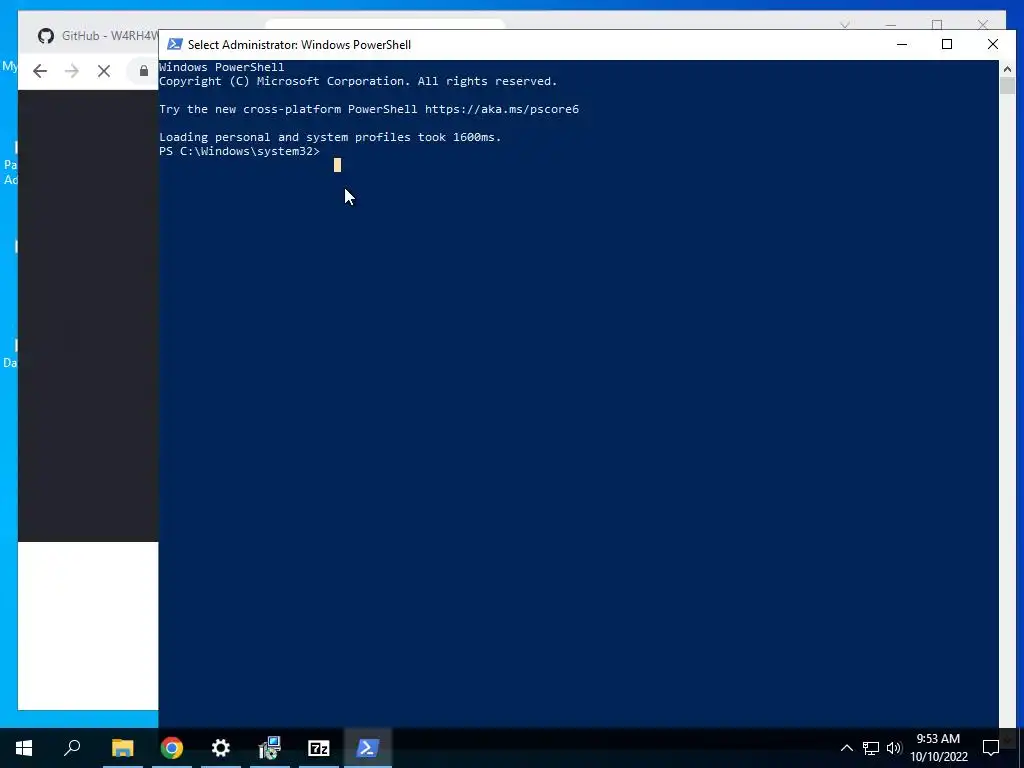The height and width of the screenshot is (768, 1024).
Task: Open the Action Center notifications icon
Action: [x=991, y=748]
